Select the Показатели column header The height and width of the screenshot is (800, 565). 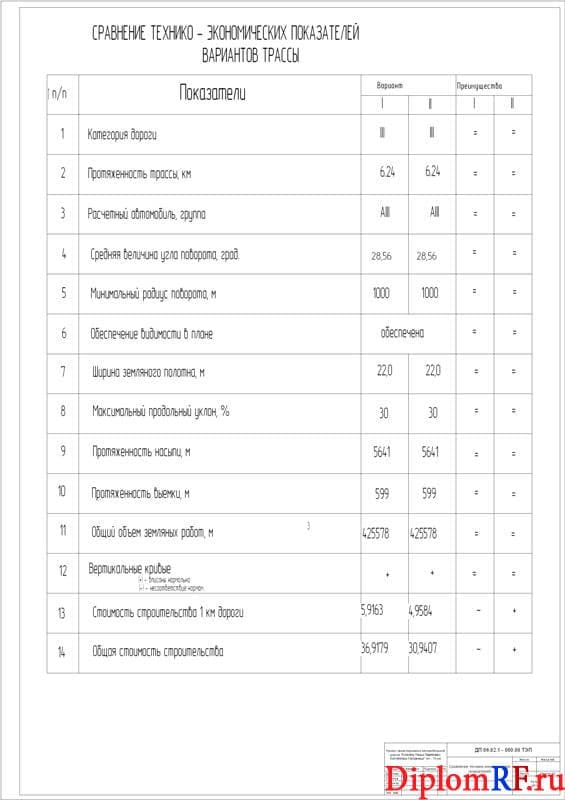point(212,93)
